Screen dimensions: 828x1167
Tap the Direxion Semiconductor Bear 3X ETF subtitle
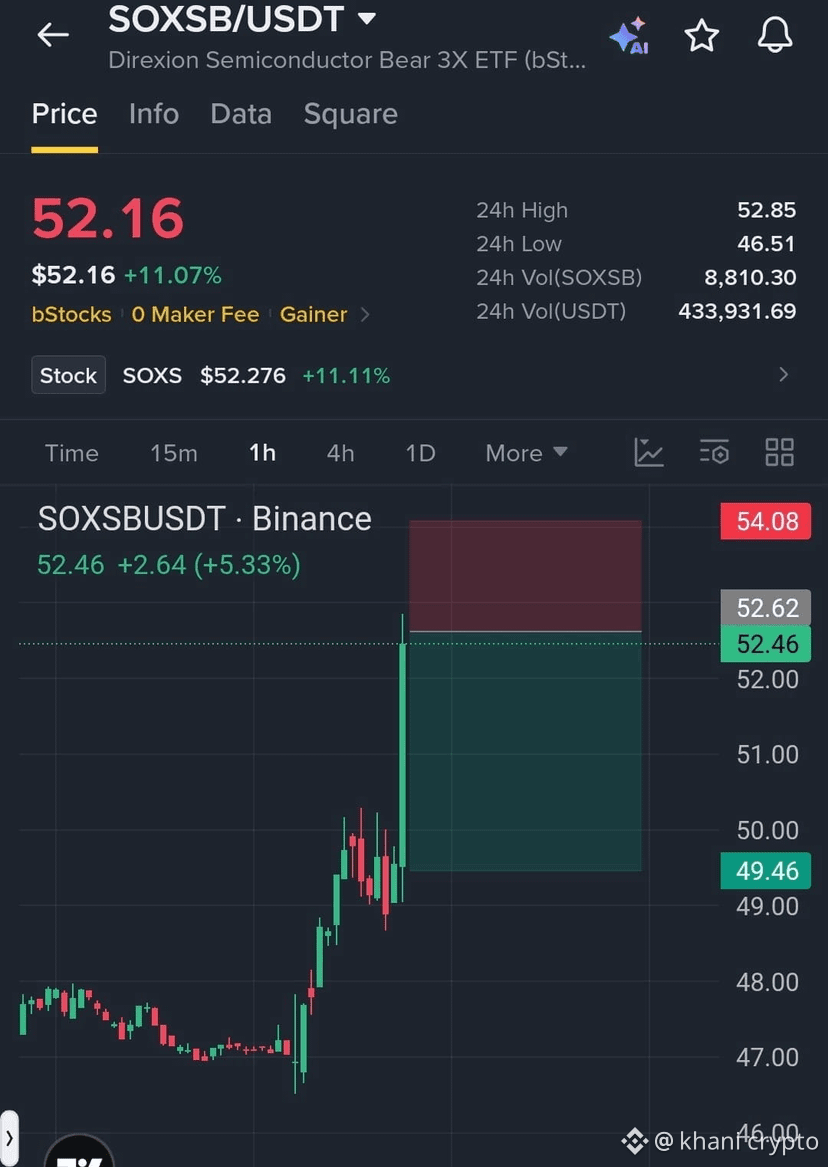click(x=347, y=60)
